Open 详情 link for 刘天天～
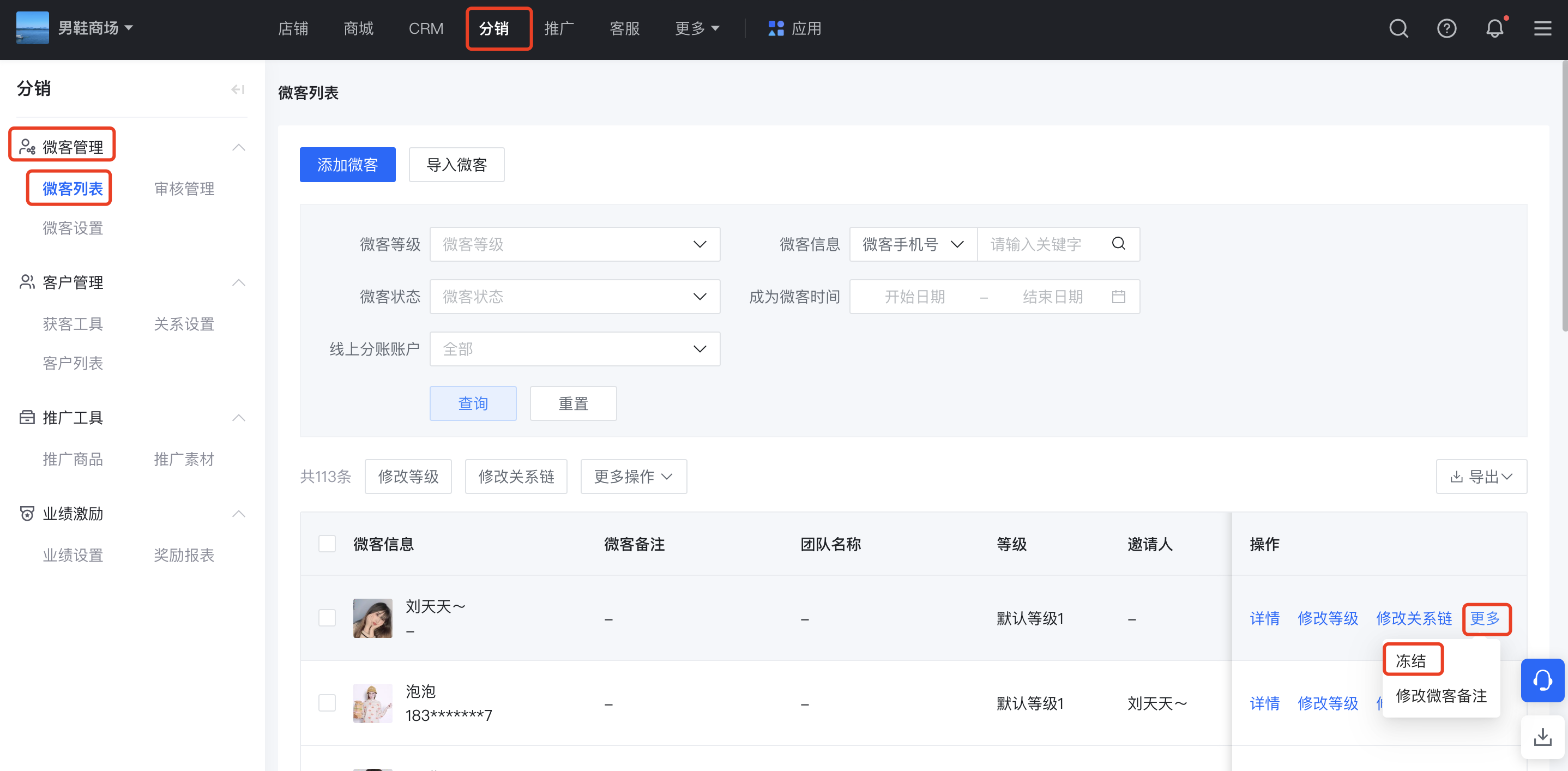The height and width of the screenshot is (771, 1568). click(1264, 618)
